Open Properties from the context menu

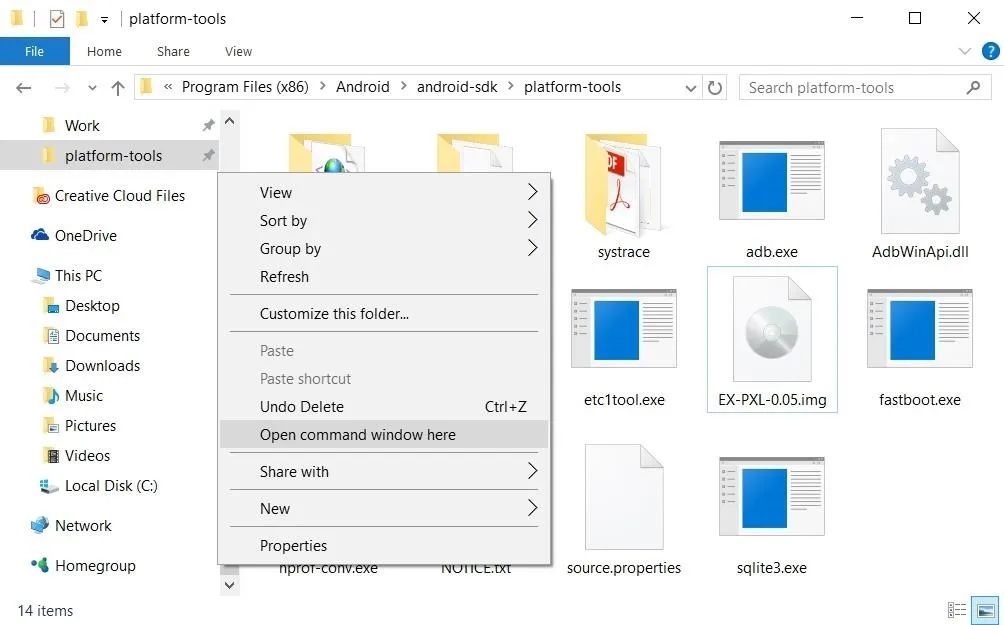[x=384, y=546]
